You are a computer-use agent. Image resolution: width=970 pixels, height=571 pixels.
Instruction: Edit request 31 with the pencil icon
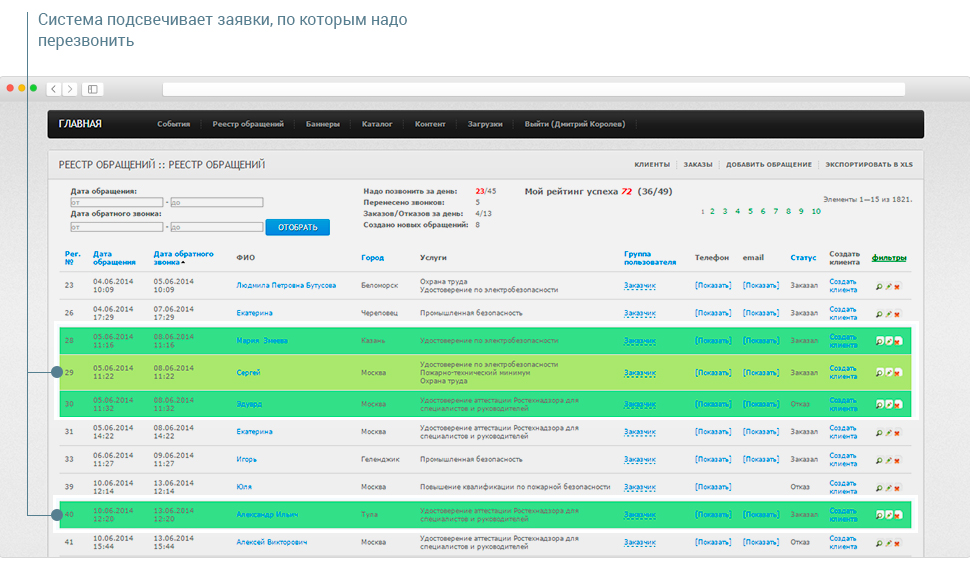pos(888,433)
